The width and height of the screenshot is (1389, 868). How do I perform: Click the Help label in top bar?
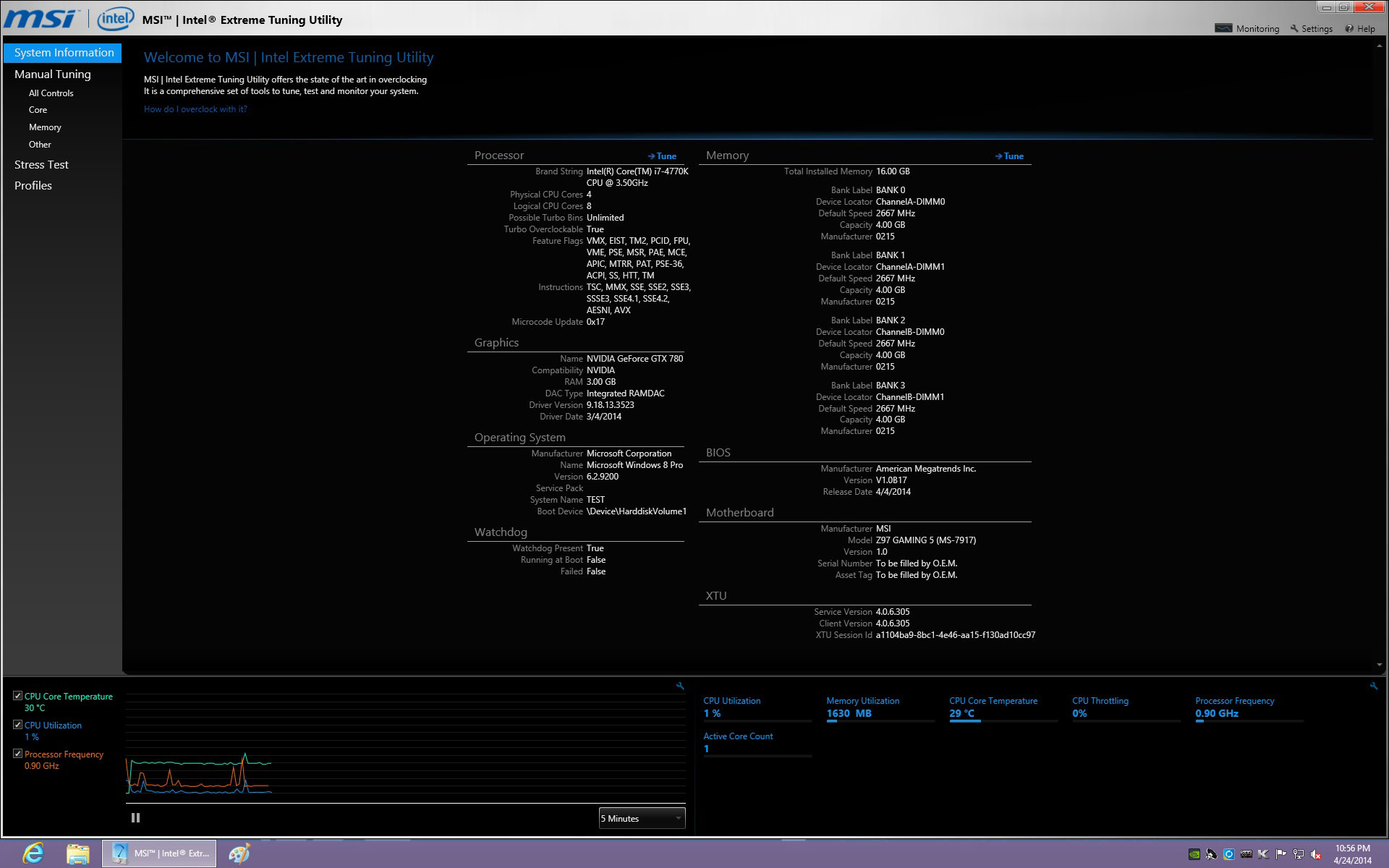[1366, 29]
